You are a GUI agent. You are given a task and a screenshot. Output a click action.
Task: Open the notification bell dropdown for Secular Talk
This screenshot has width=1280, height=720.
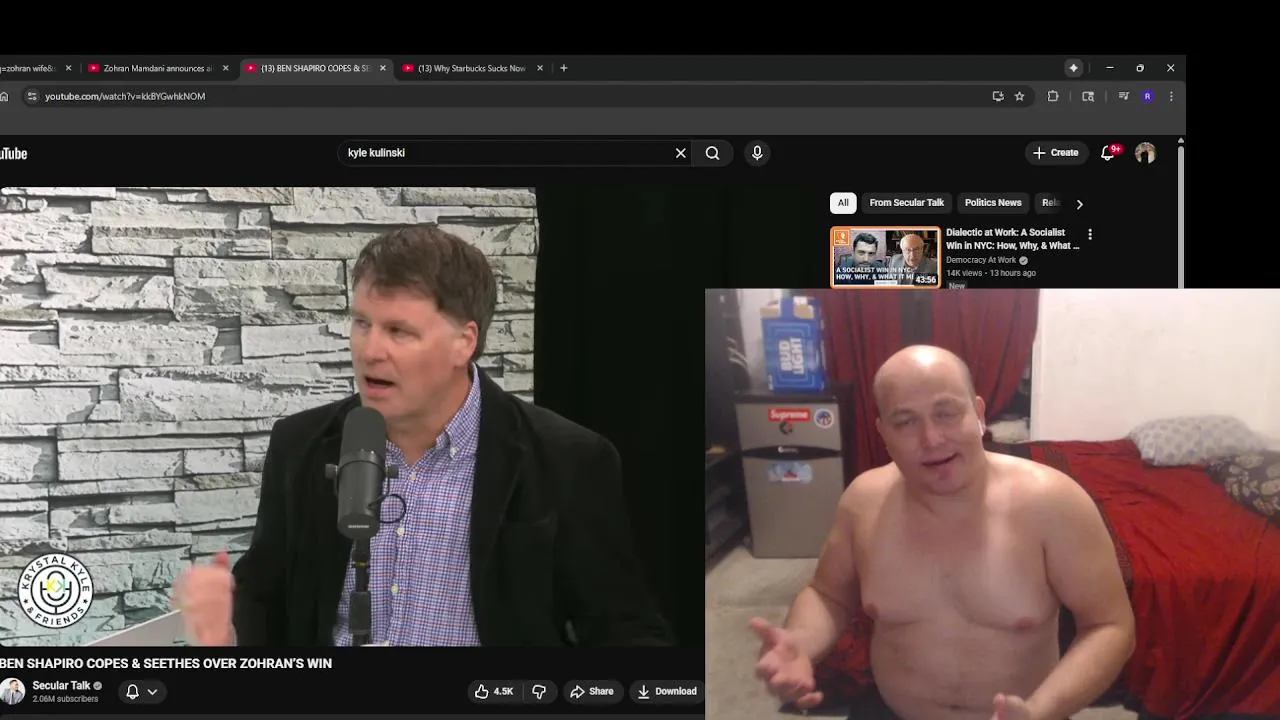point(141,691)
